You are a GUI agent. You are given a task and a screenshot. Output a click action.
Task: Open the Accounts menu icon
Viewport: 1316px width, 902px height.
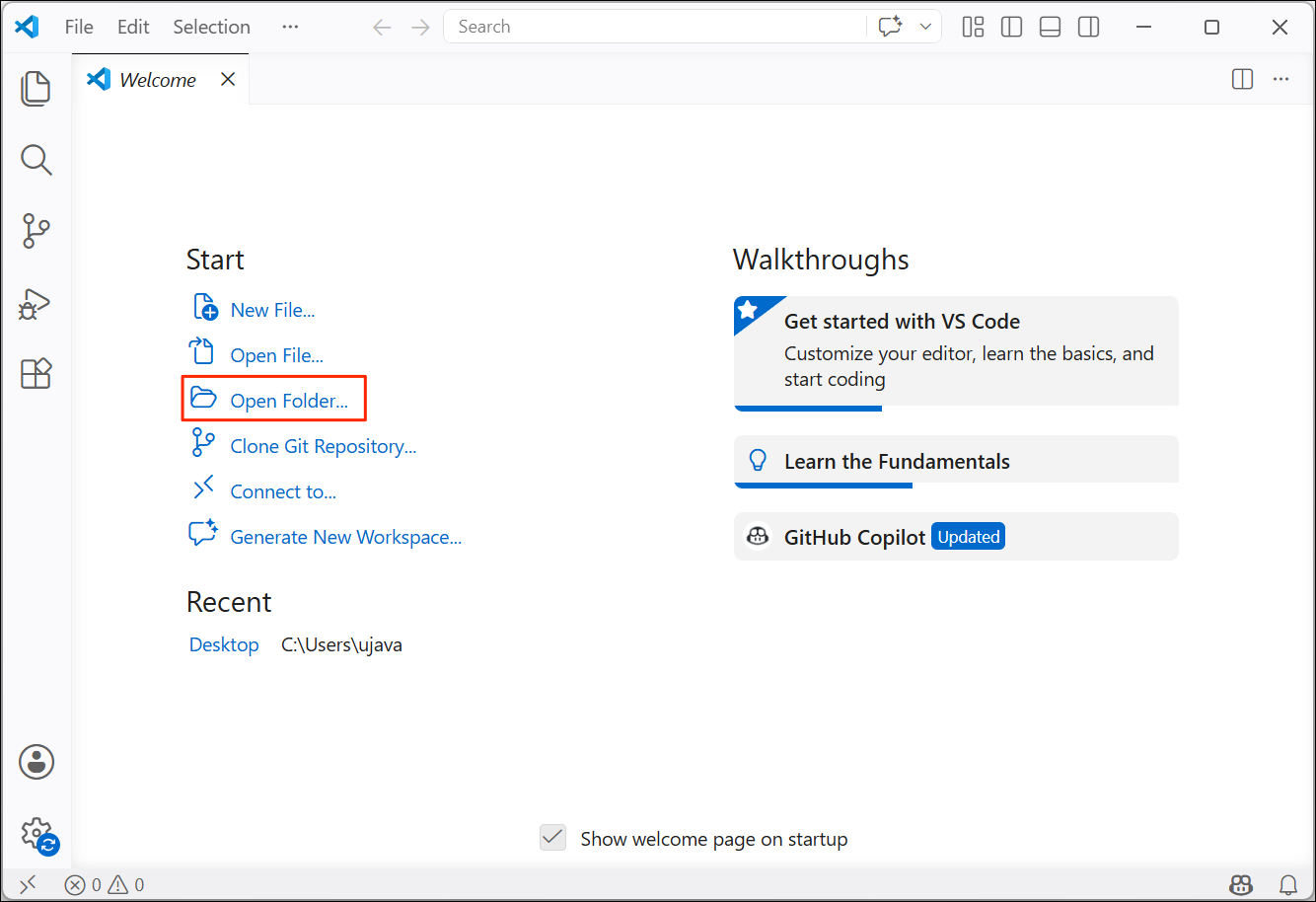click(x=37, y=762)
